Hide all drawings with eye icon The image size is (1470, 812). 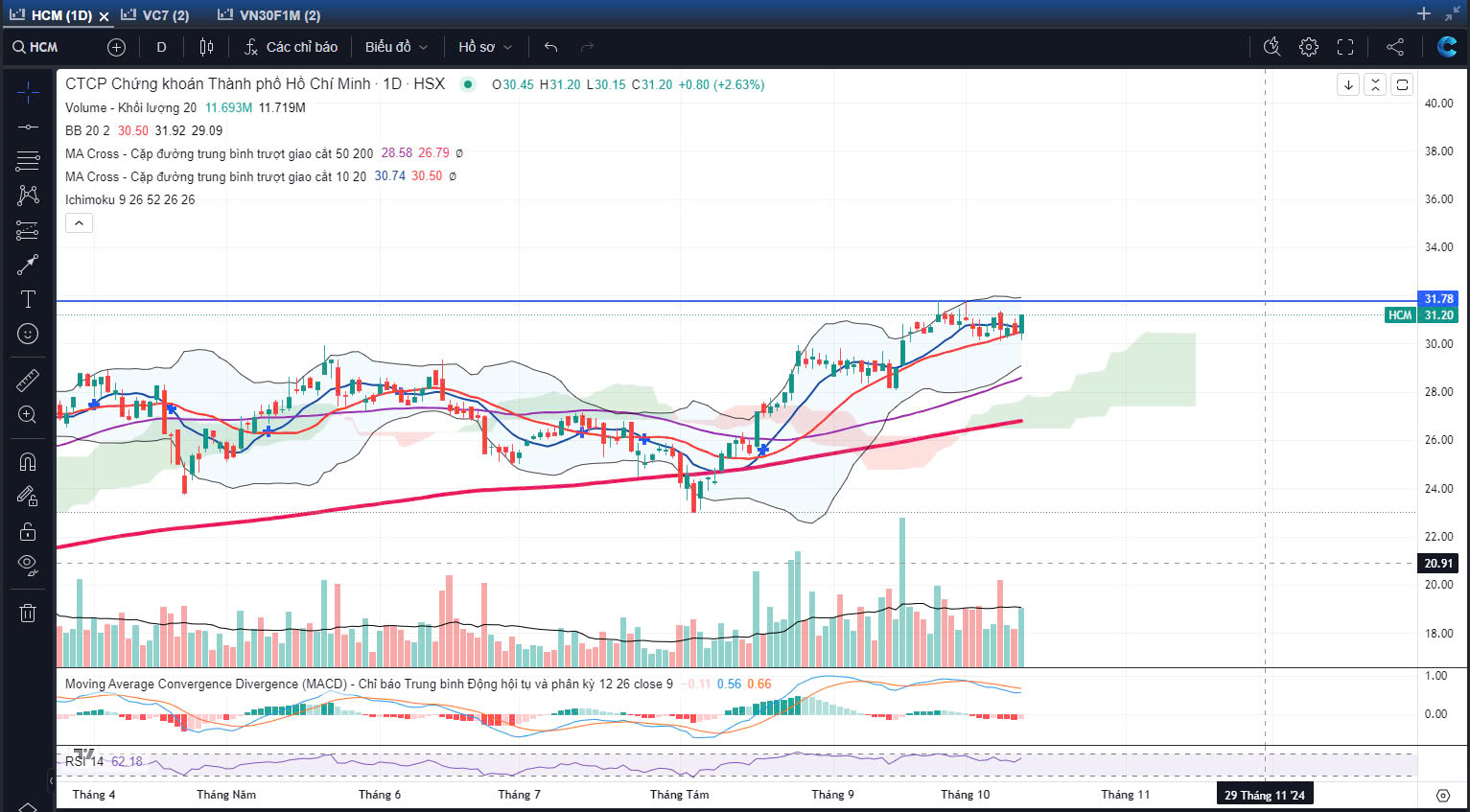pyautogui.click(x=28, y=566)
